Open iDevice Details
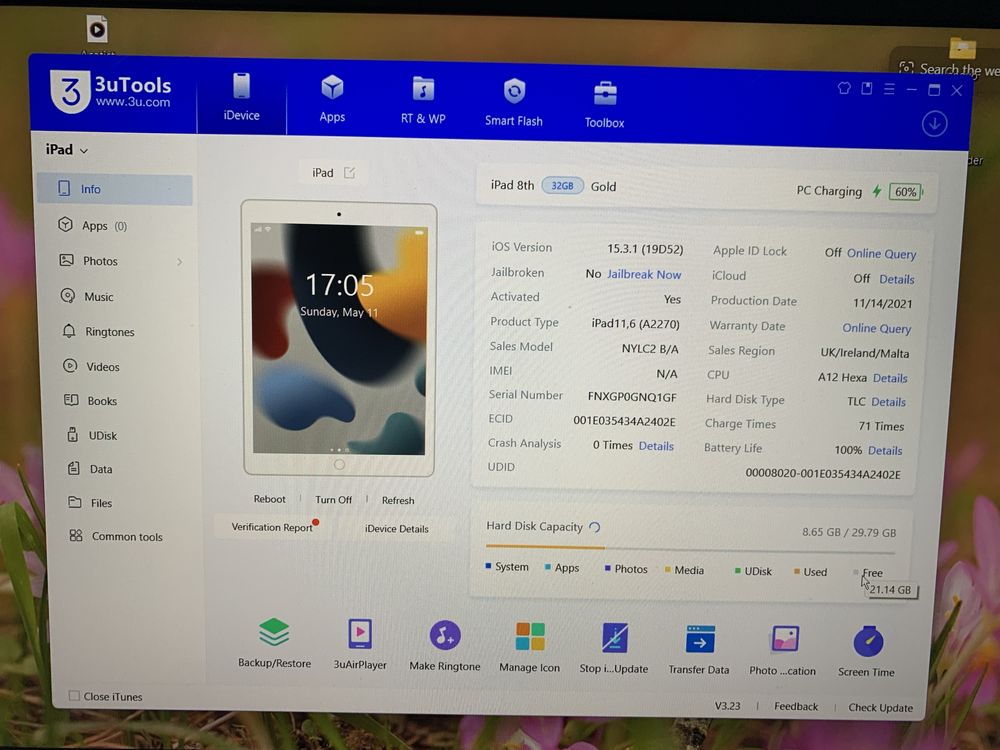The width and height of the screenshot is (1000, 750). 397,529
